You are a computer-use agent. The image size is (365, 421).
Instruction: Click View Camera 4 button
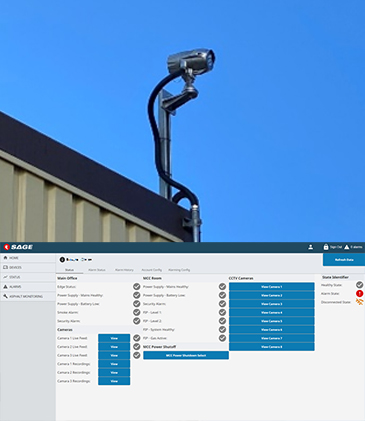coord(272,313)
